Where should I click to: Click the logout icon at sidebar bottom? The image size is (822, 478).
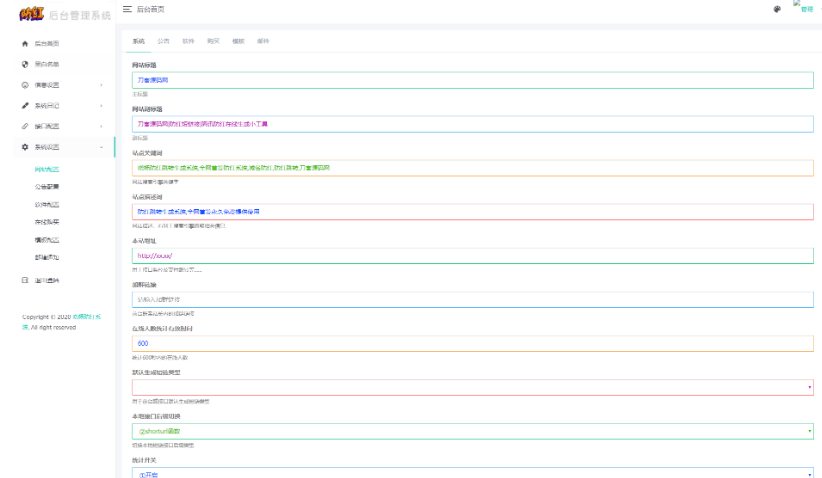(24, 280)
